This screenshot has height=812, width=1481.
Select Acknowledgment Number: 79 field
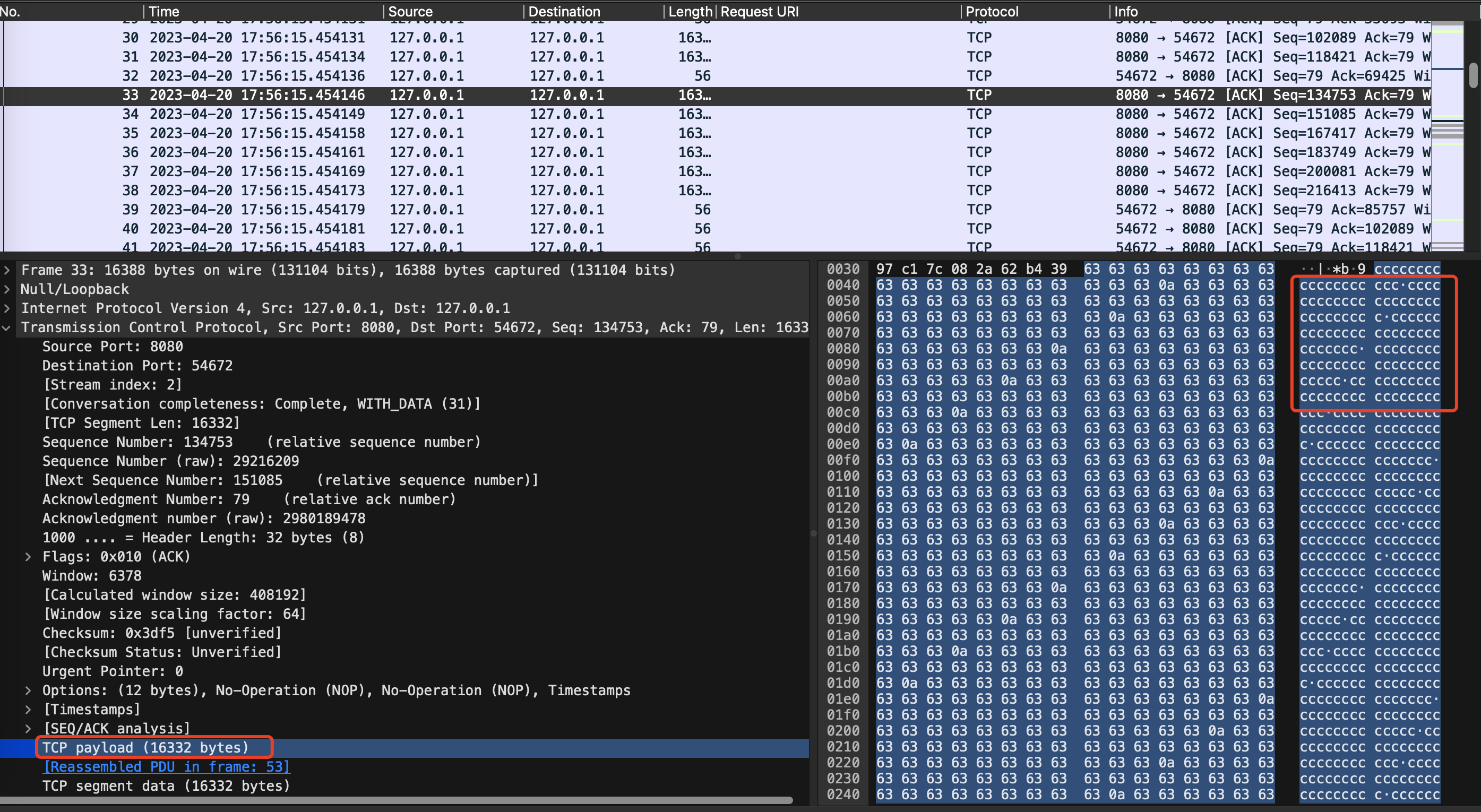(x=404, y=499)
